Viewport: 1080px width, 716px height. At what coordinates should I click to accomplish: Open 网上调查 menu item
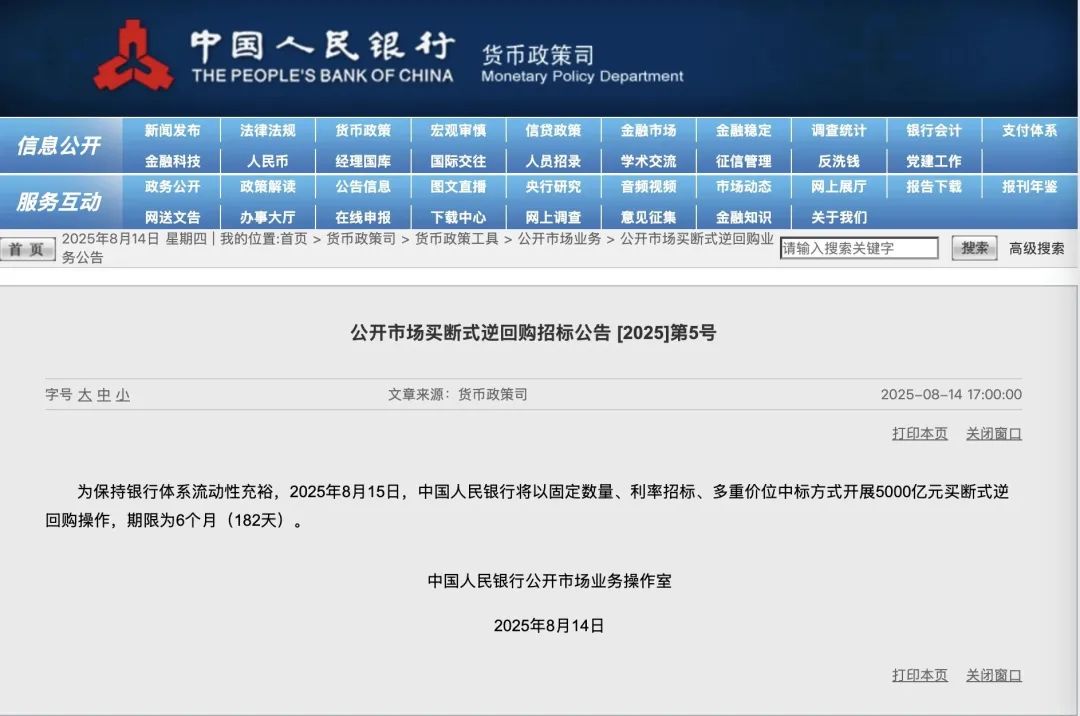(x=553, y=218)
